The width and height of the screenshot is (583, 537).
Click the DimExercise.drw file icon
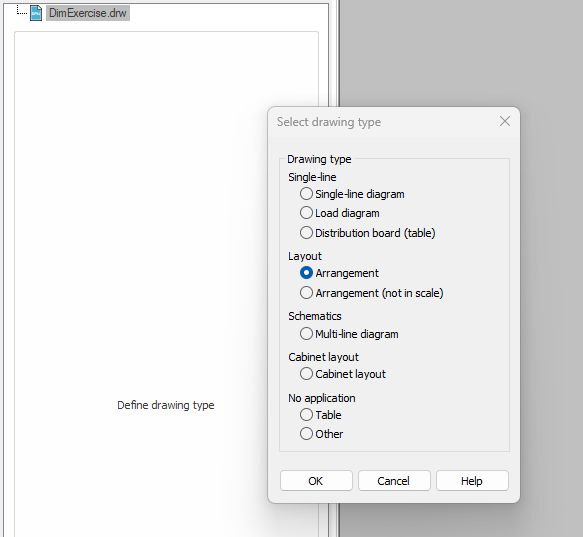[36, 13]
